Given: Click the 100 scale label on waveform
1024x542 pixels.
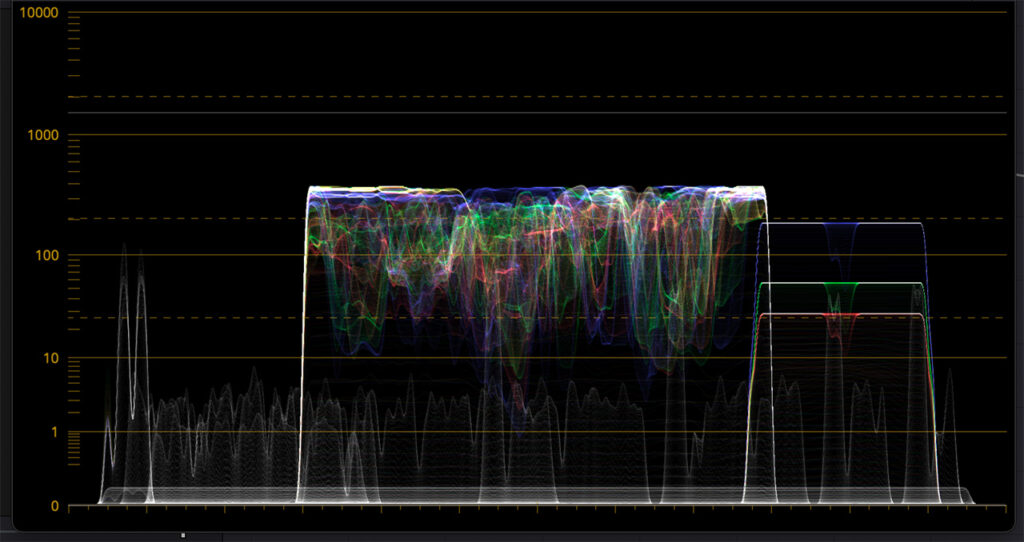Looking at the screenshot, I should 46,255.
